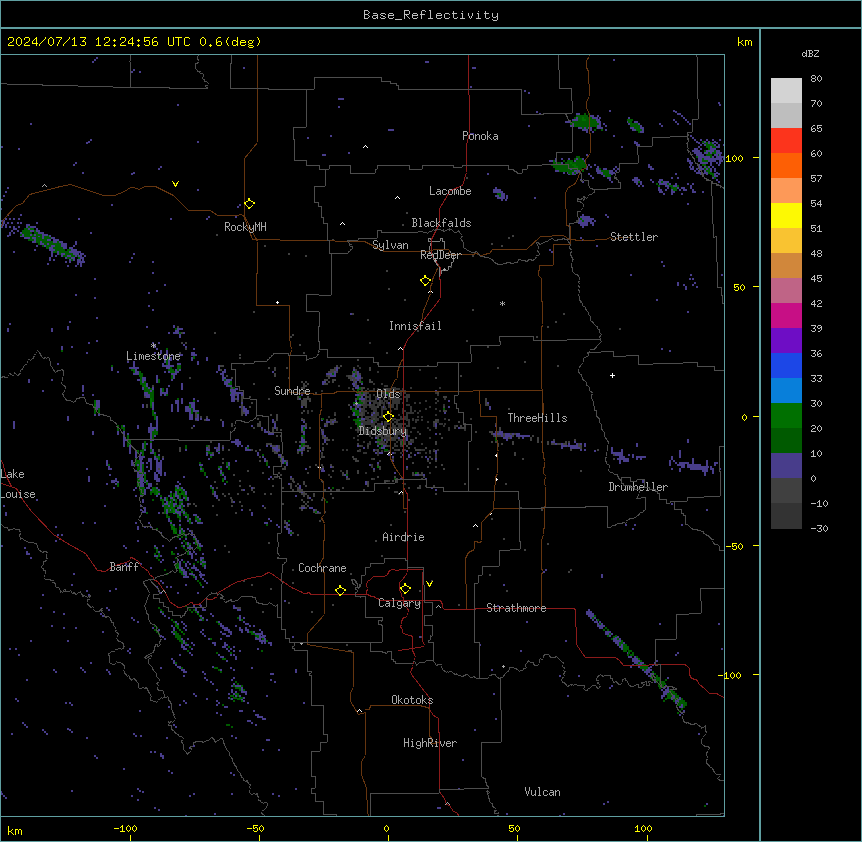This screenshot has height=842, width=862.
Task: Click the Blackfalds label
Action: coord(441,223)
